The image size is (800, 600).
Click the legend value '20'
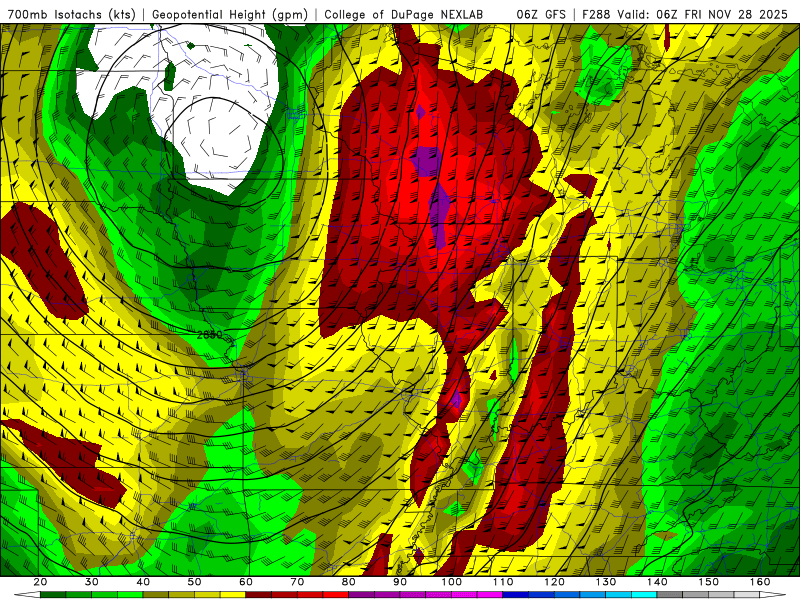coord(40,582)
